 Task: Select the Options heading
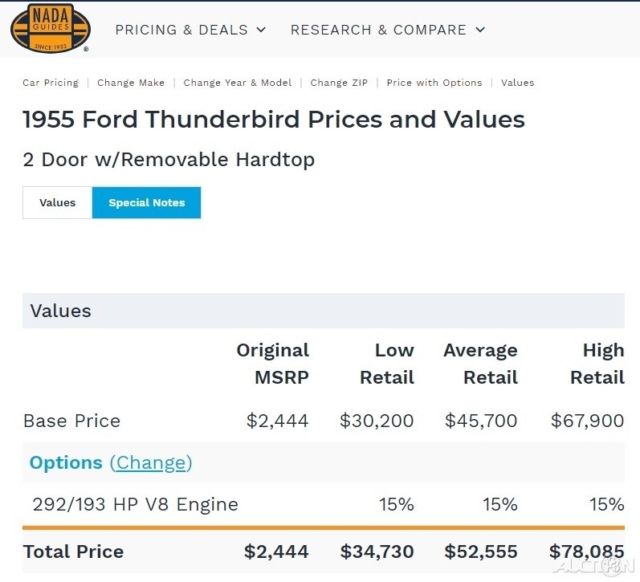click(x=66, y=463)
